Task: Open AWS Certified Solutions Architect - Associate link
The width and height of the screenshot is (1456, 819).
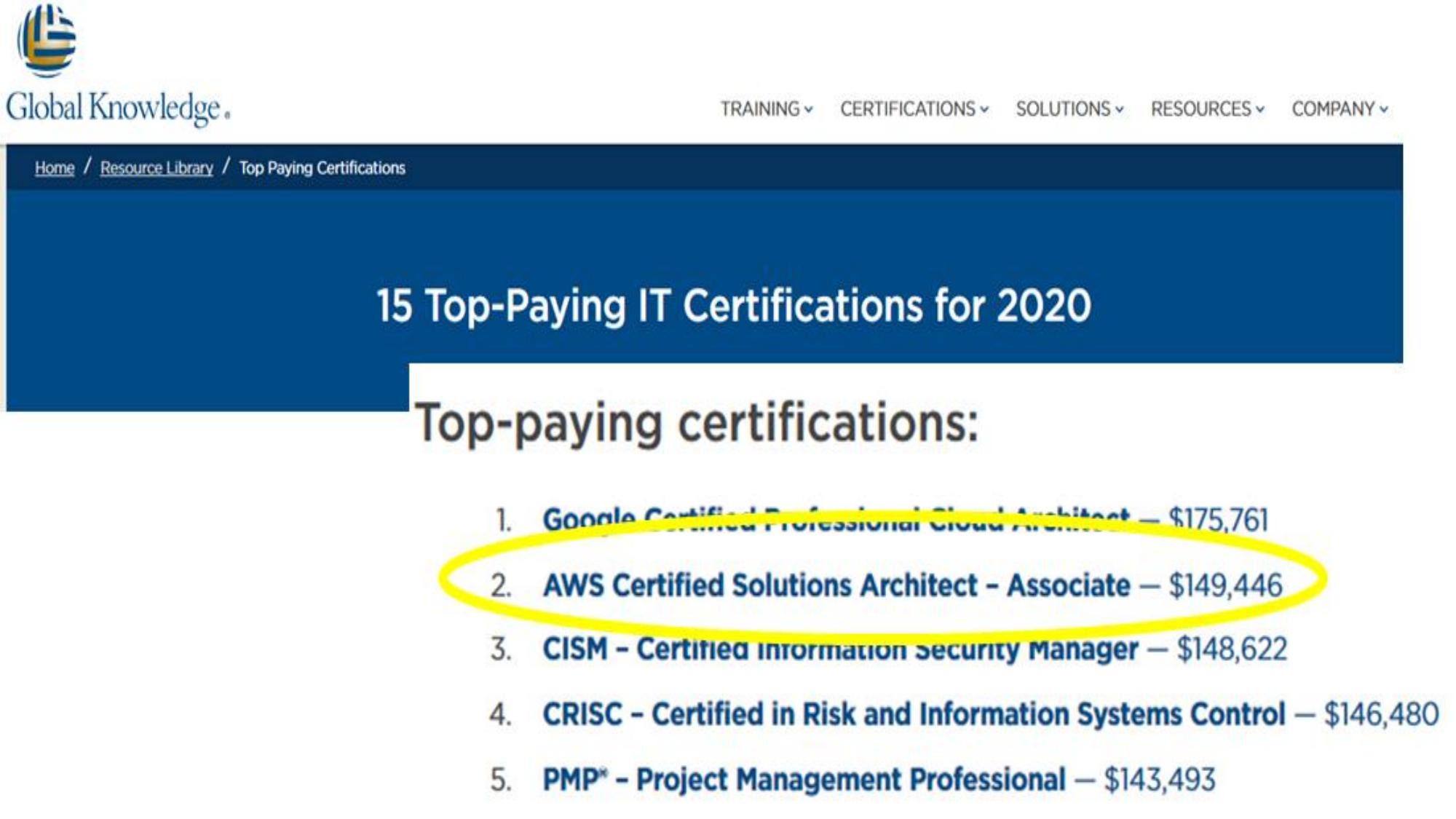Action: 836,585
